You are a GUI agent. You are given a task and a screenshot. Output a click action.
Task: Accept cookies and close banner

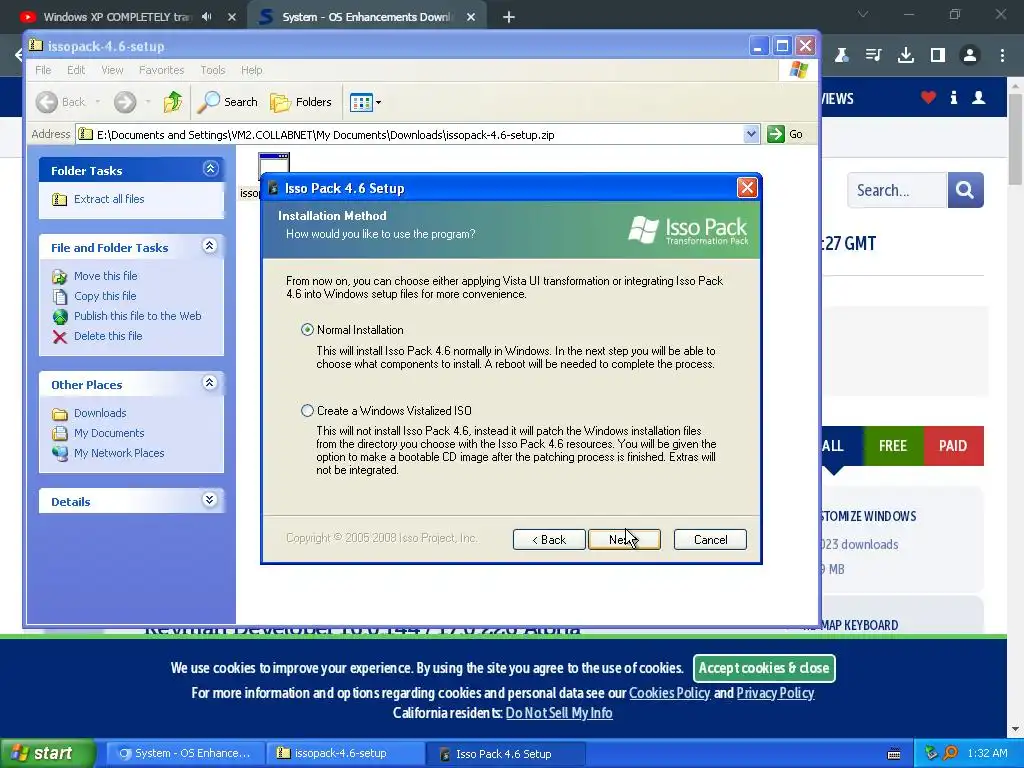764,668
